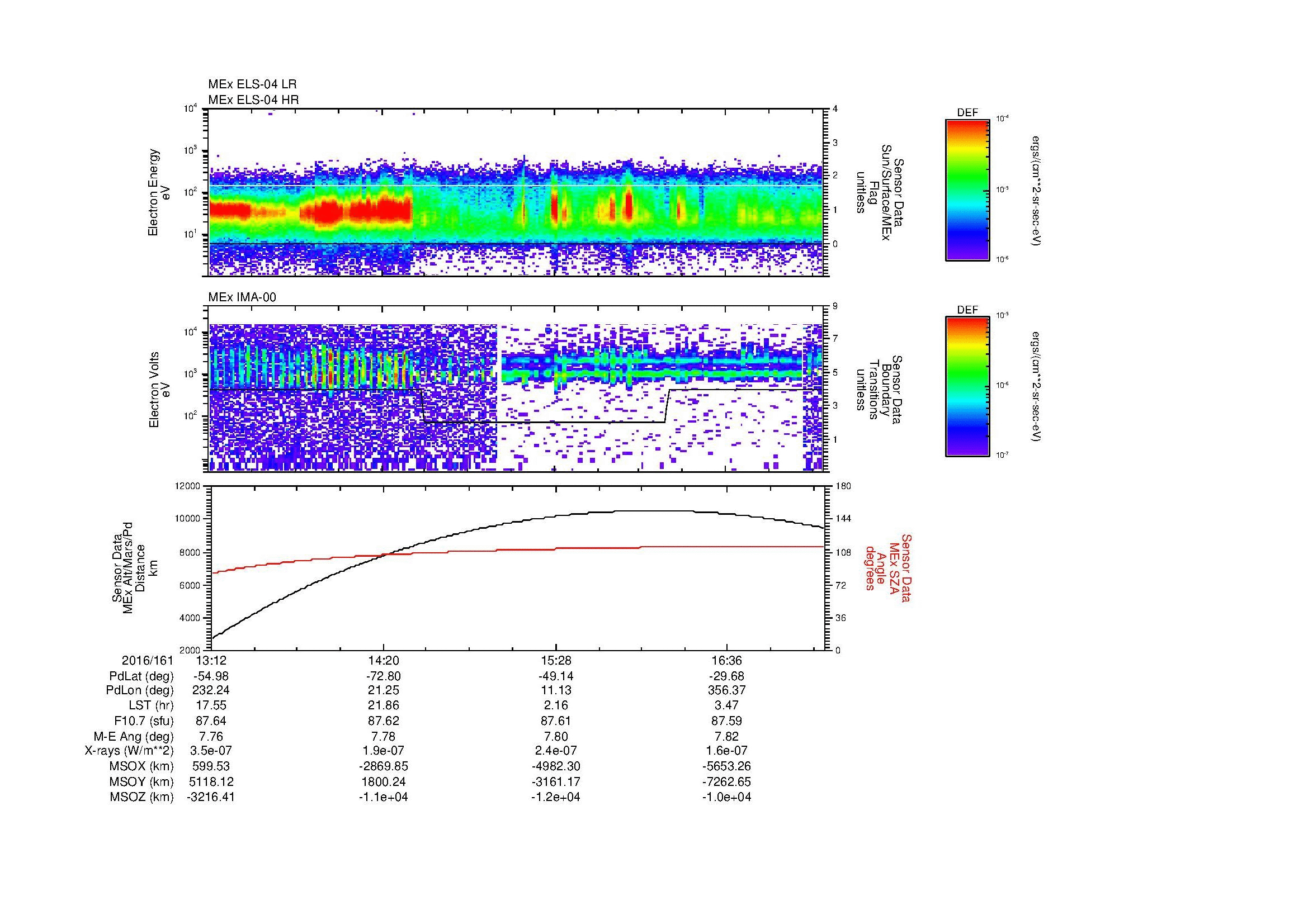Click the 'Electron Energy eV' axis label
Viewport: 1308px width, 924px height.
(159, 192)
